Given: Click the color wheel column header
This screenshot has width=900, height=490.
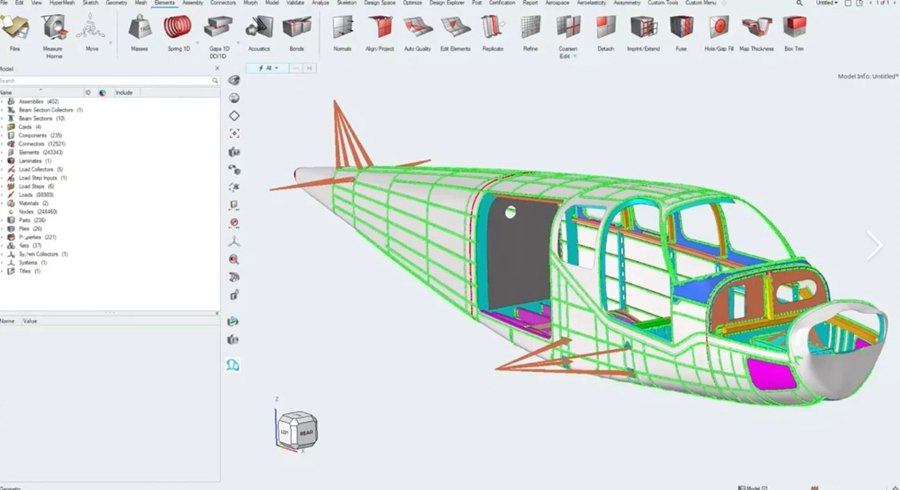Looking at the screenshot, I should 103,92.
